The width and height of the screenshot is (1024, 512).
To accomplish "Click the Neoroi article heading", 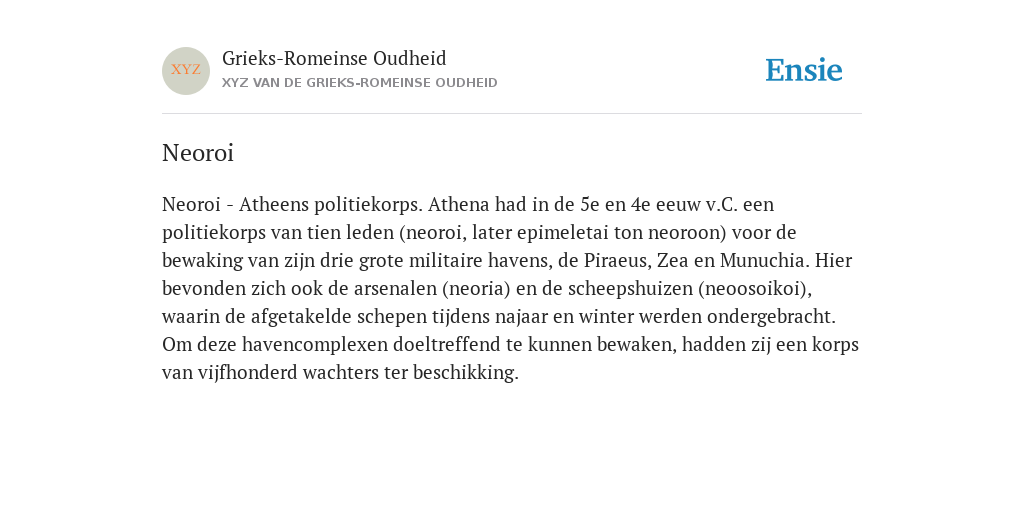I will point(198,153).
